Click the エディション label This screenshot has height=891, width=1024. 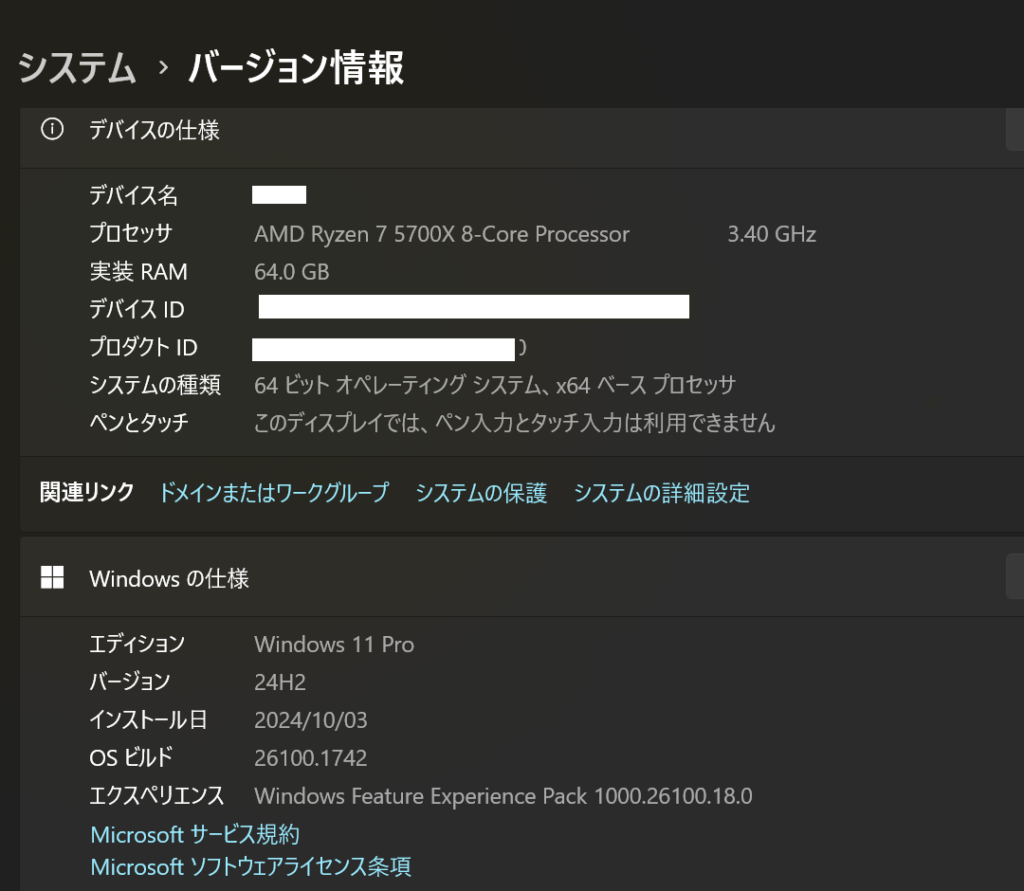click(137, 643)
